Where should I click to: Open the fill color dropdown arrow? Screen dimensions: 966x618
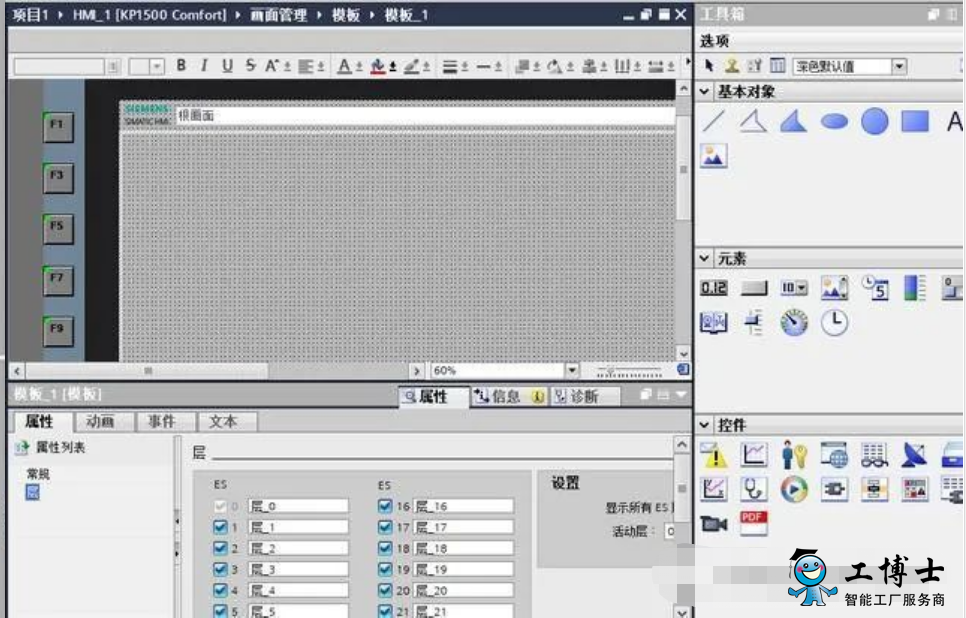click(392, 67)
